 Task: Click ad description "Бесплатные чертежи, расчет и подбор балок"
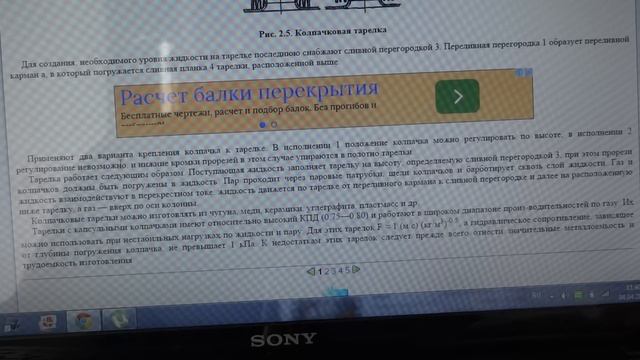[216, 112]
